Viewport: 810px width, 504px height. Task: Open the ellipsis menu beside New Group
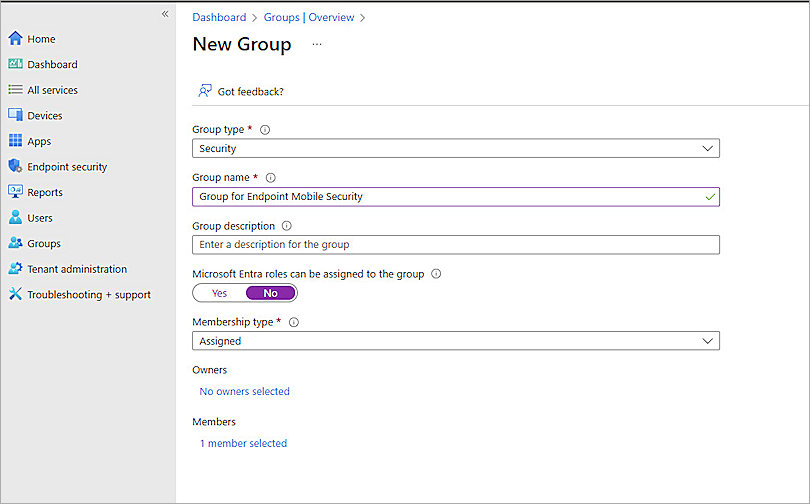[317, 44]
